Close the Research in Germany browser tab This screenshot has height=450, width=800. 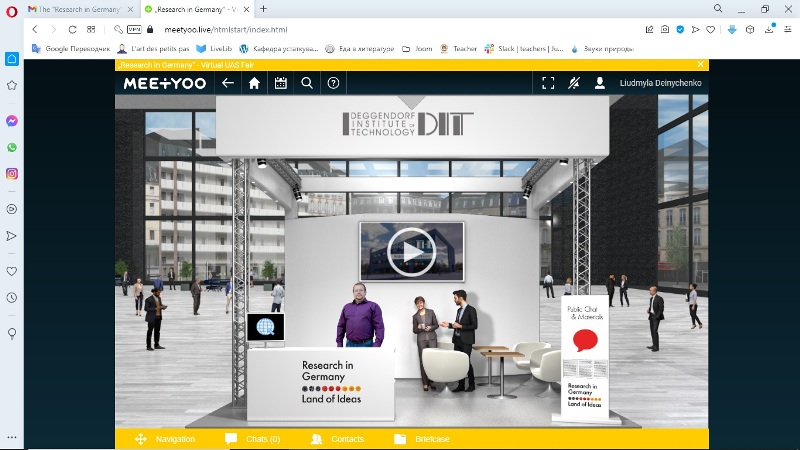[x=247, y=9]
